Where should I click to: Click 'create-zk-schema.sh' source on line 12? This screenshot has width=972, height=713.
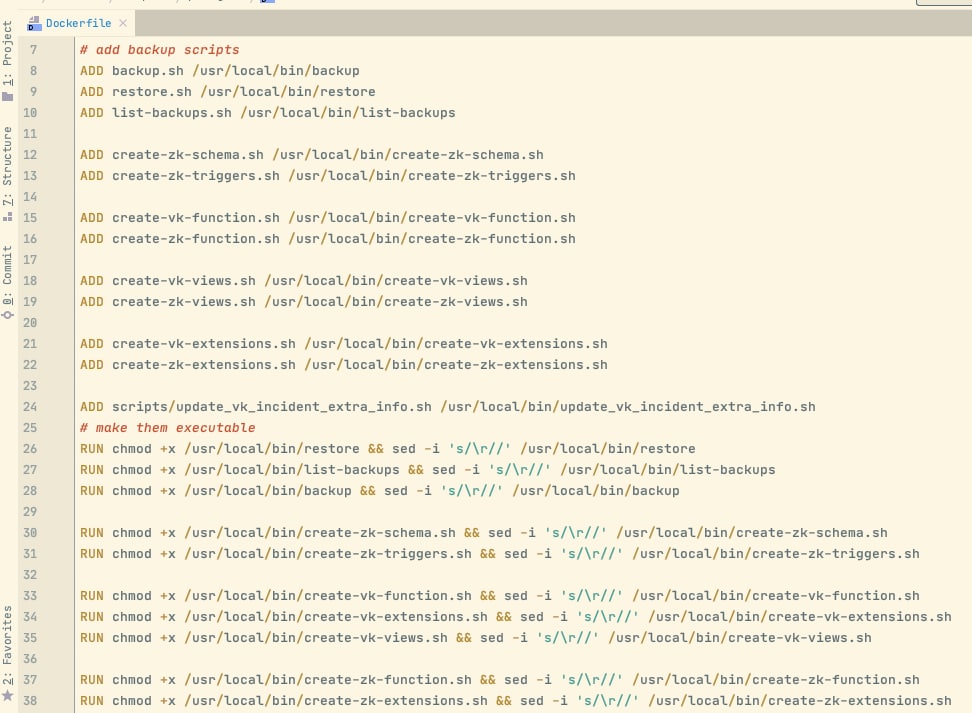click(188, 155)
